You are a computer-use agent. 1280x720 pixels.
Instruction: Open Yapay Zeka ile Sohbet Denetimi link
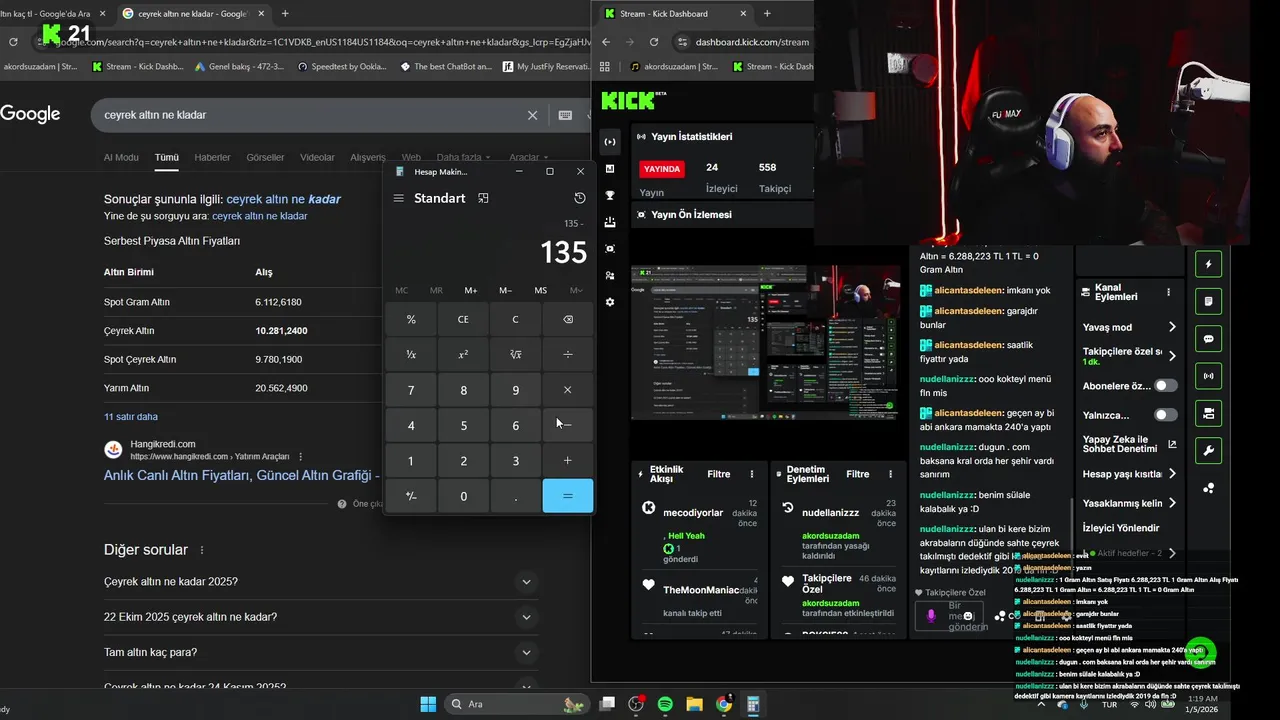tap(1130, 444)
